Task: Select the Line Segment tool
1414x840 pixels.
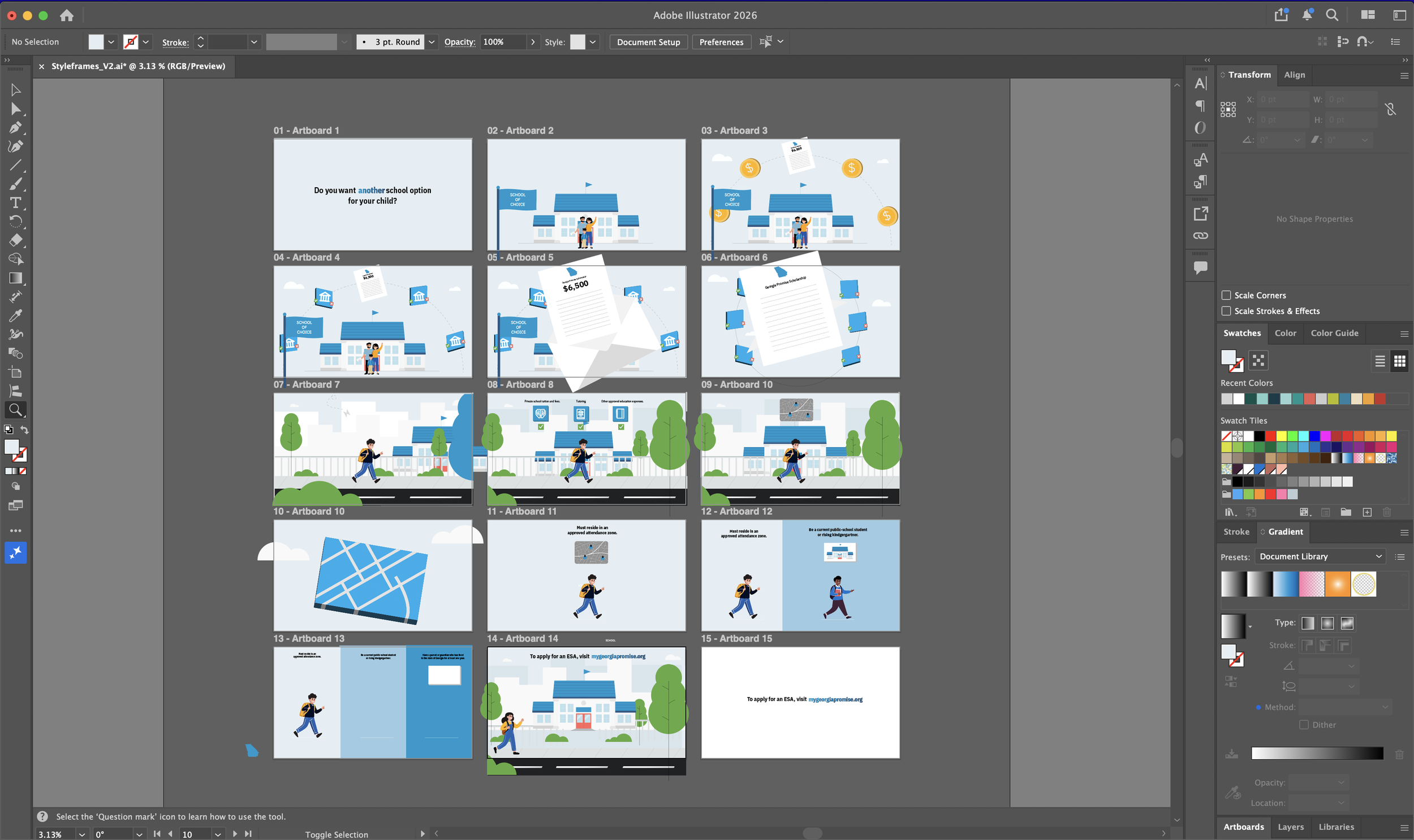Action: point(16,165)
